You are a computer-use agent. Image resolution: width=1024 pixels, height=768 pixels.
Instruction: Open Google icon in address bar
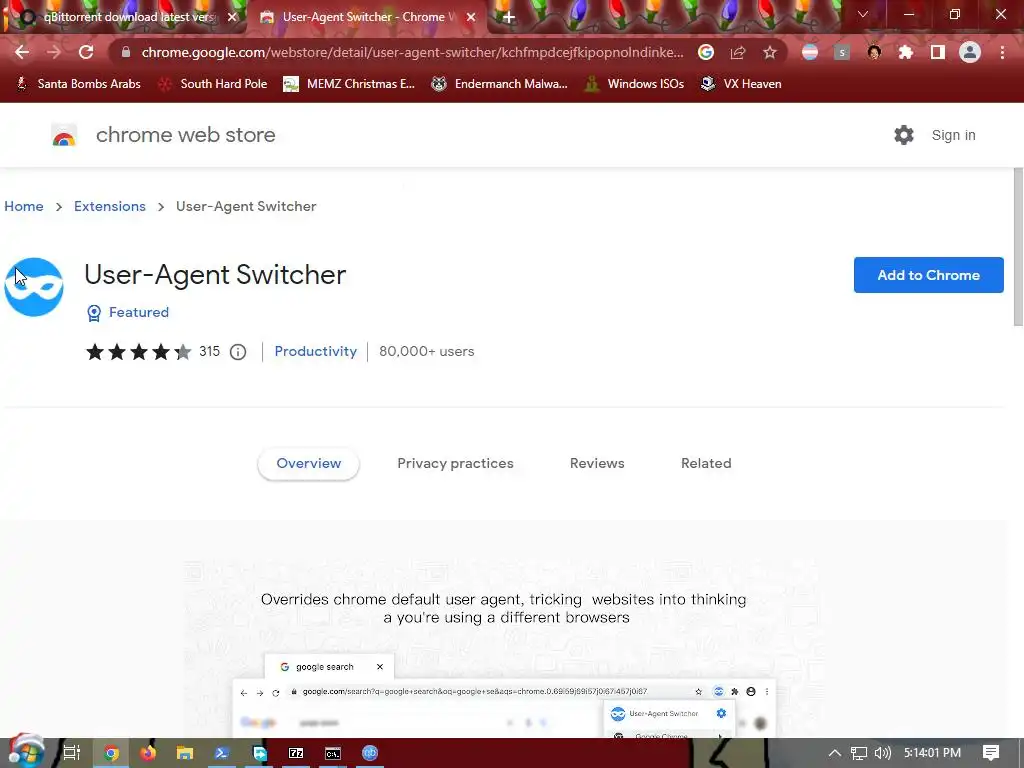click(x=706, y=52)
